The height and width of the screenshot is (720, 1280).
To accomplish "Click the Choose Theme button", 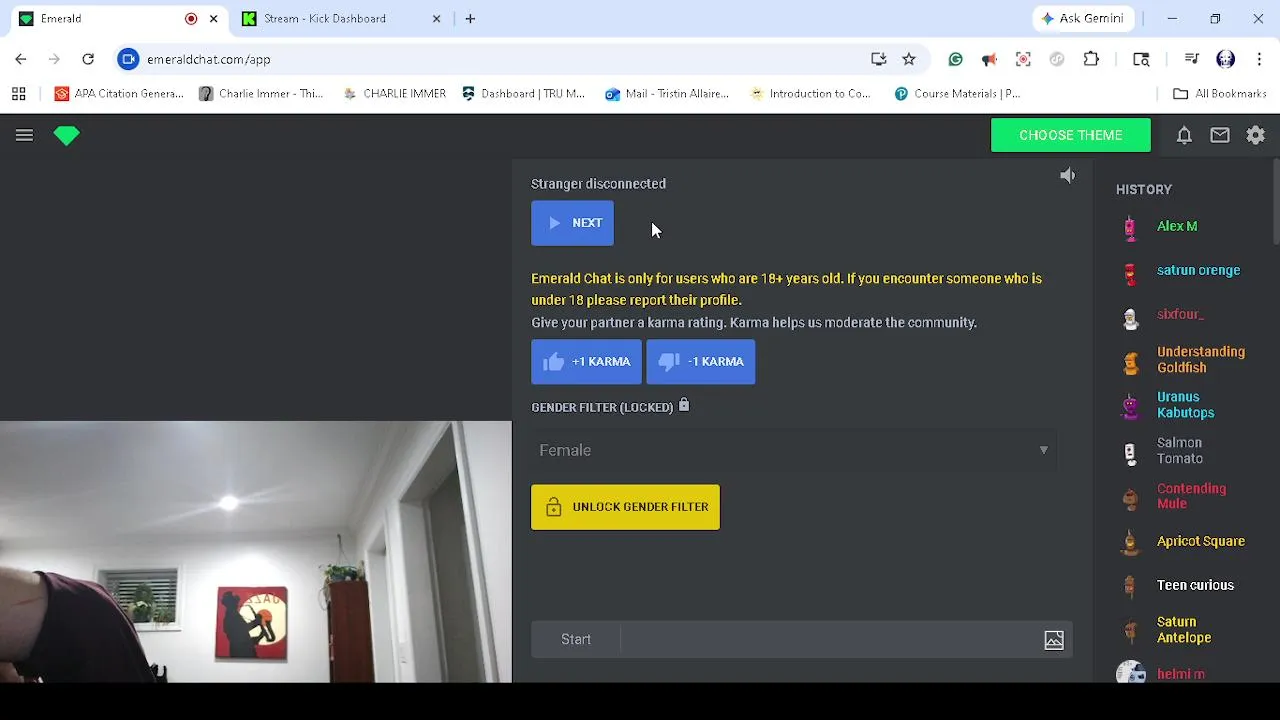I will point(1071,135).
